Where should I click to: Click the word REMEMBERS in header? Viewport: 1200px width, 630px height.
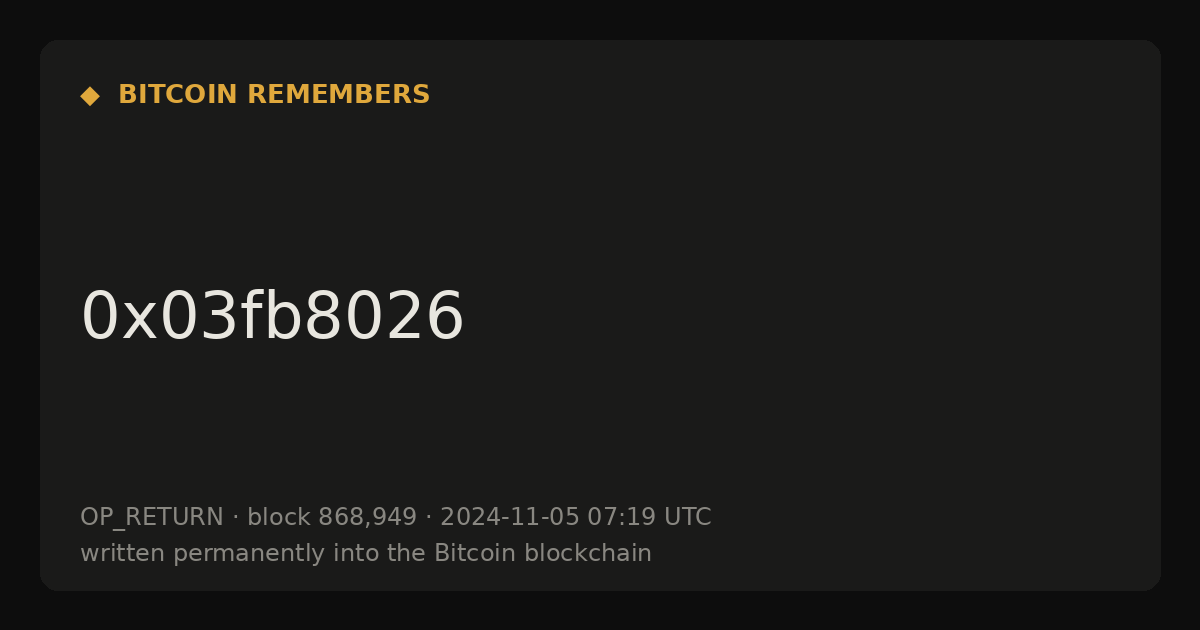[x=339, y=95]
